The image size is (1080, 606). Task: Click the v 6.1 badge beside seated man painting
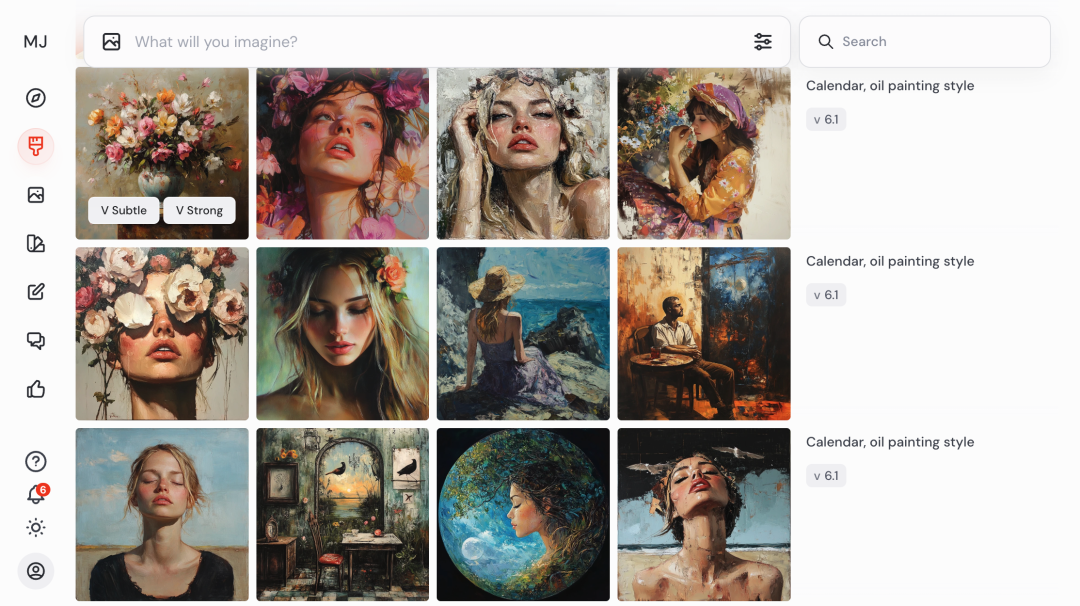click(826, 295)
